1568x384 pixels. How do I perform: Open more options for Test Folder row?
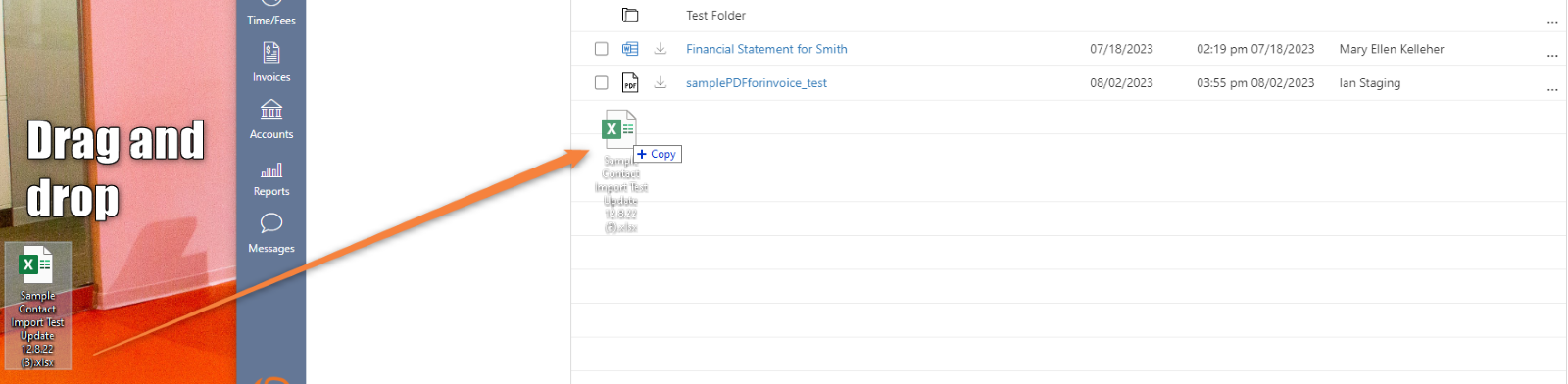(x=1552, y=21)
